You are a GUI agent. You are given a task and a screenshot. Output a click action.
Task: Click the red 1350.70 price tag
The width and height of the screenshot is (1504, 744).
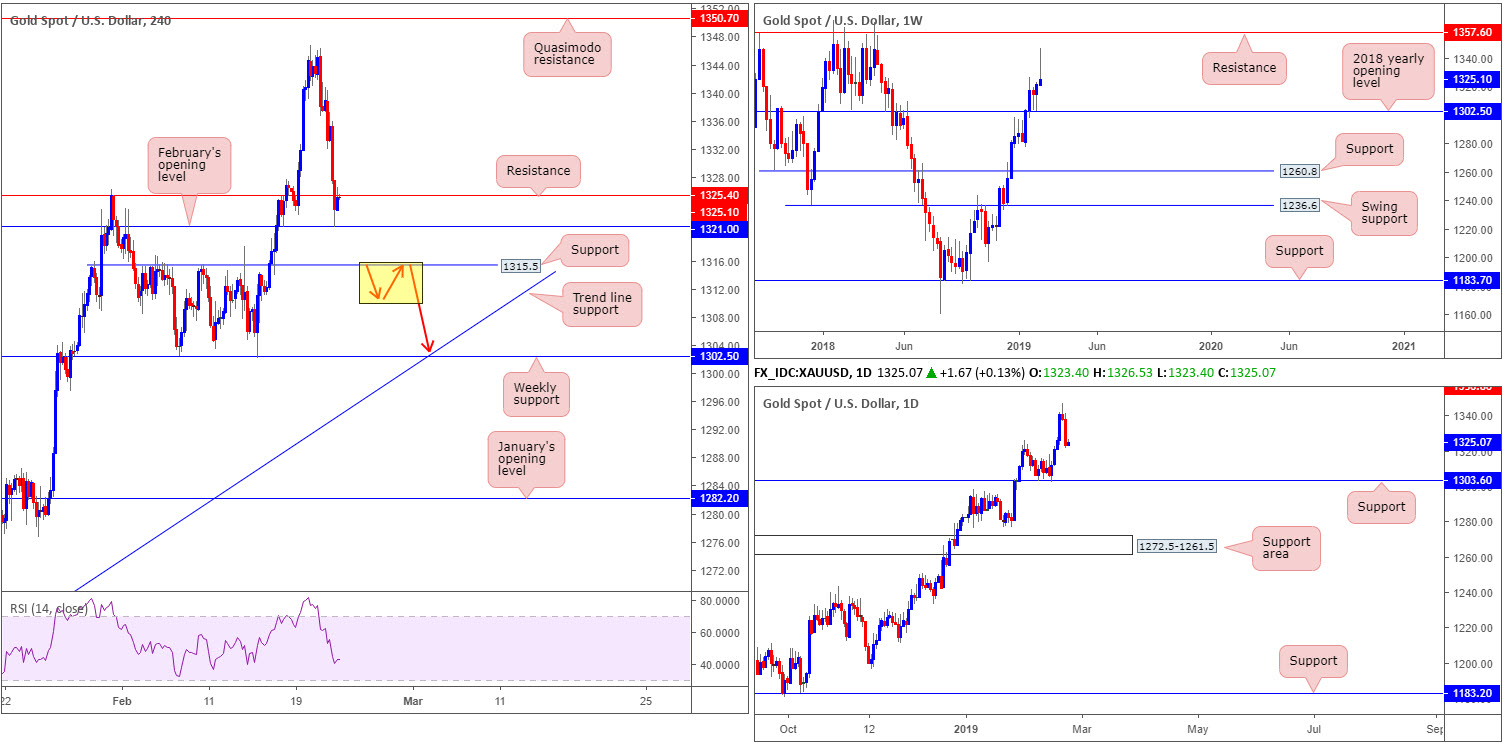point(720,18)
